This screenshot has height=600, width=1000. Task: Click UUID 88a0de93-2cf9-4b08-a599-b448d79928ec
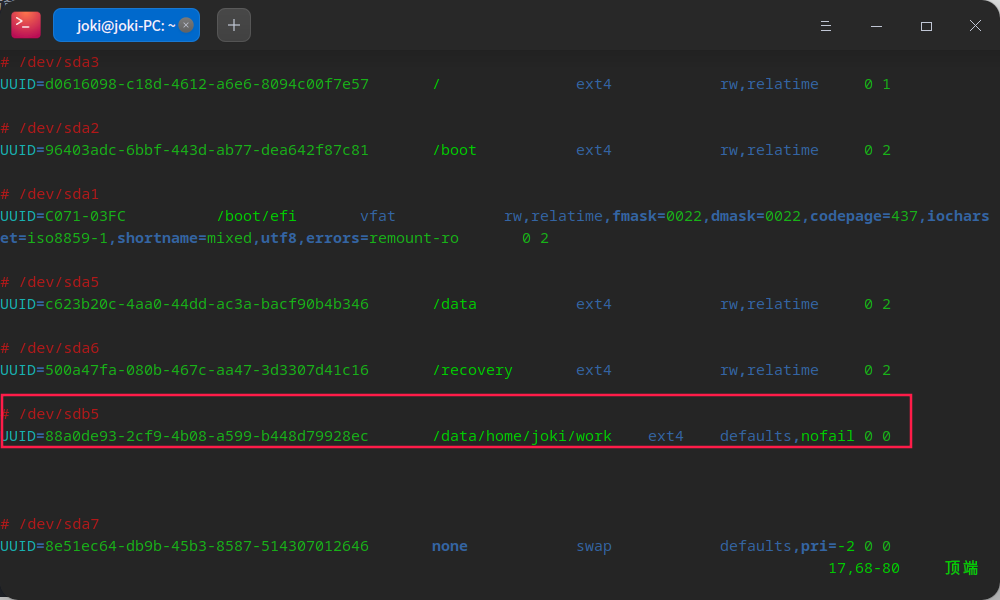(x=207, y=436)
